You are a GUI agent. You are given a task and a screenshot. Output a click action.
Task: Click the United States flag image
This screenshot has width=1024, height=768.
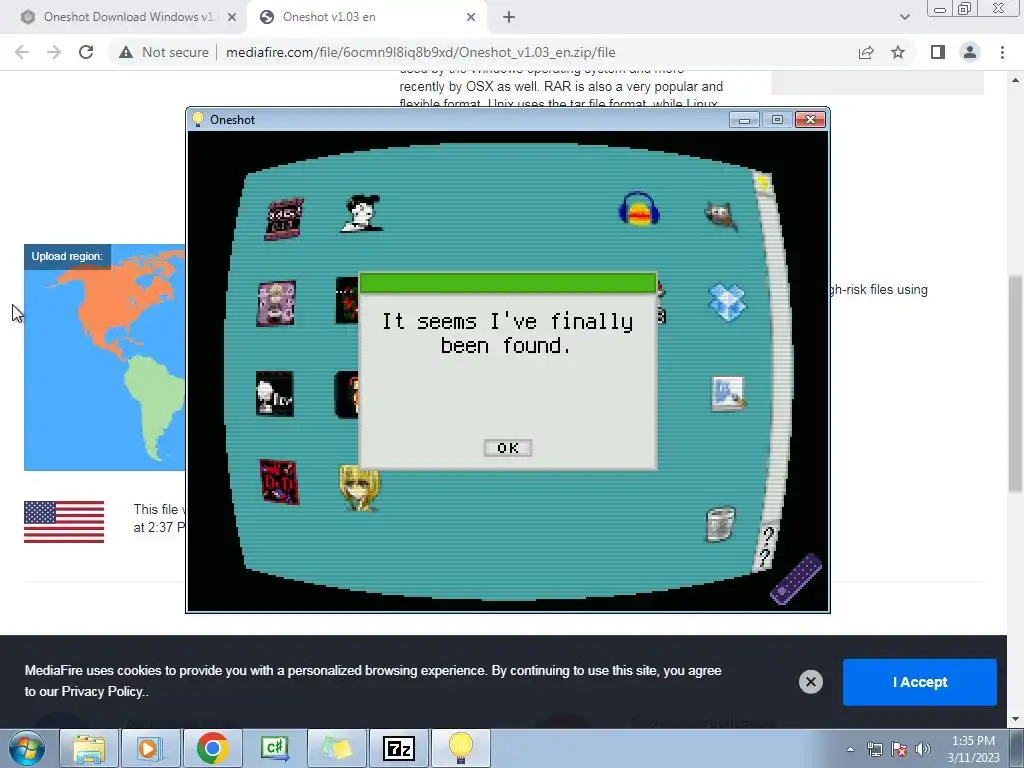[x=64, y=522]
